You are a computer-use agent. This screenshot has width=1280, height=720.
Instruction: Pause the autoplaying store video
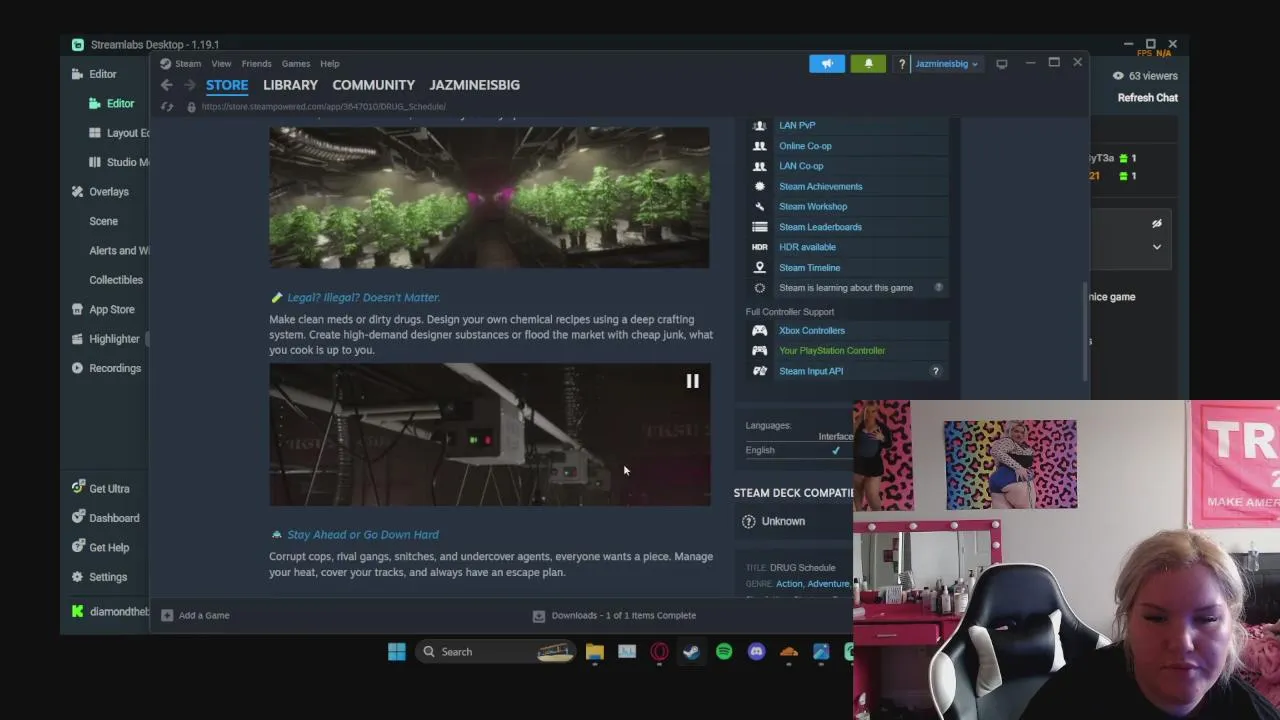point(692,381)
